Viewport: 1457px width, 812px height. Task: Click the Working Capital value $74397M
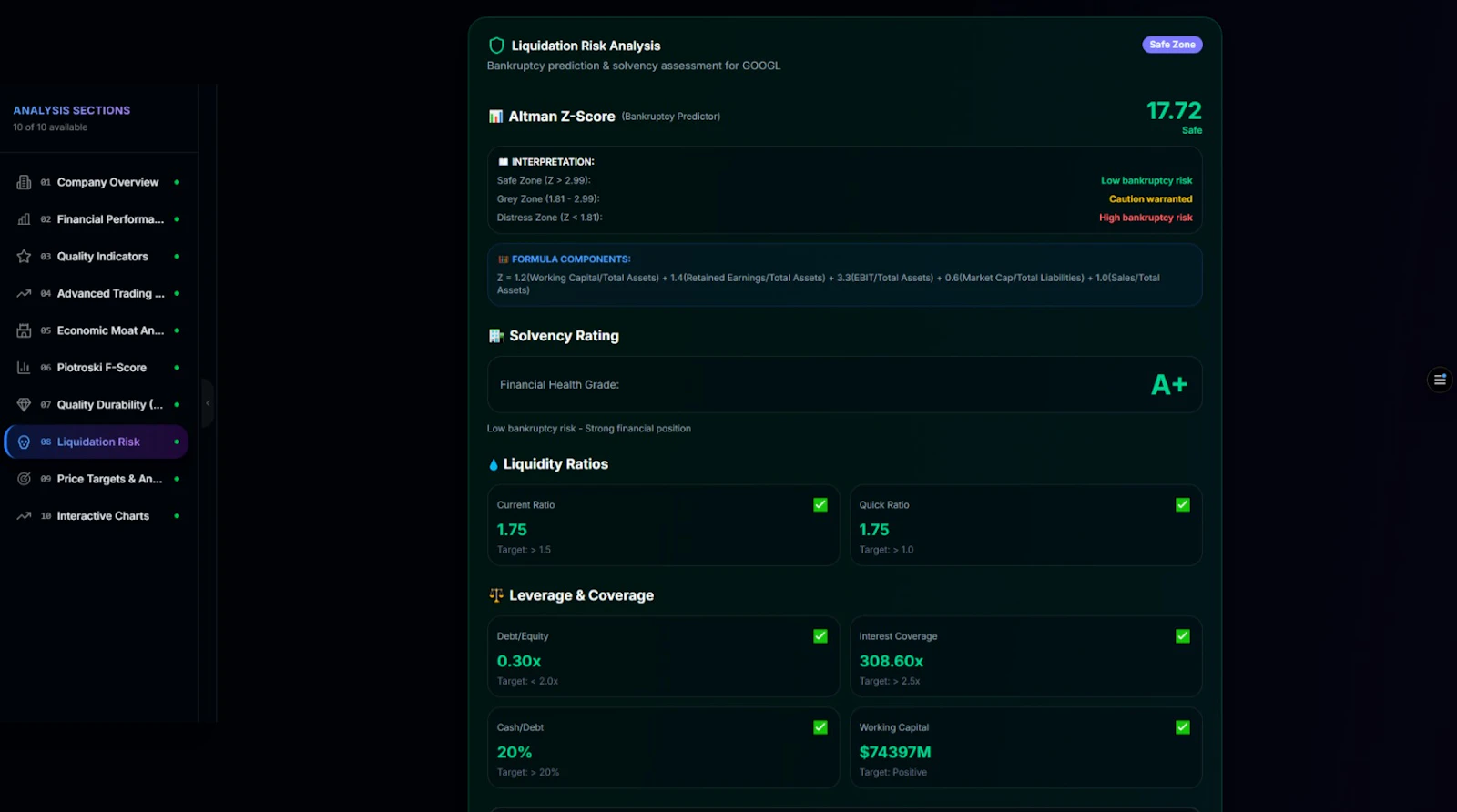(x=895, y=752)
